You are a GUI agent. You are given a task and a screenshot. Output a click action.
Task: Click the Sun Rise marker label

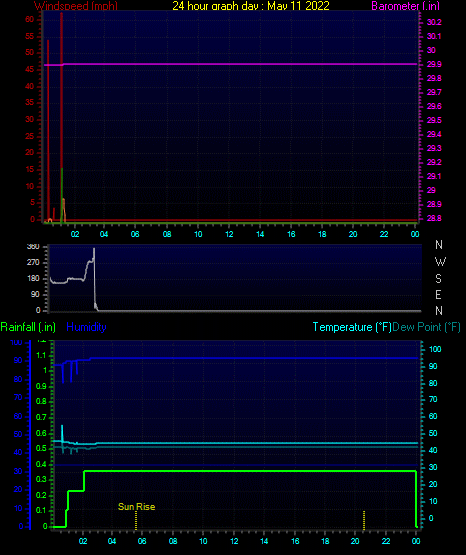[x=137, y=507]
